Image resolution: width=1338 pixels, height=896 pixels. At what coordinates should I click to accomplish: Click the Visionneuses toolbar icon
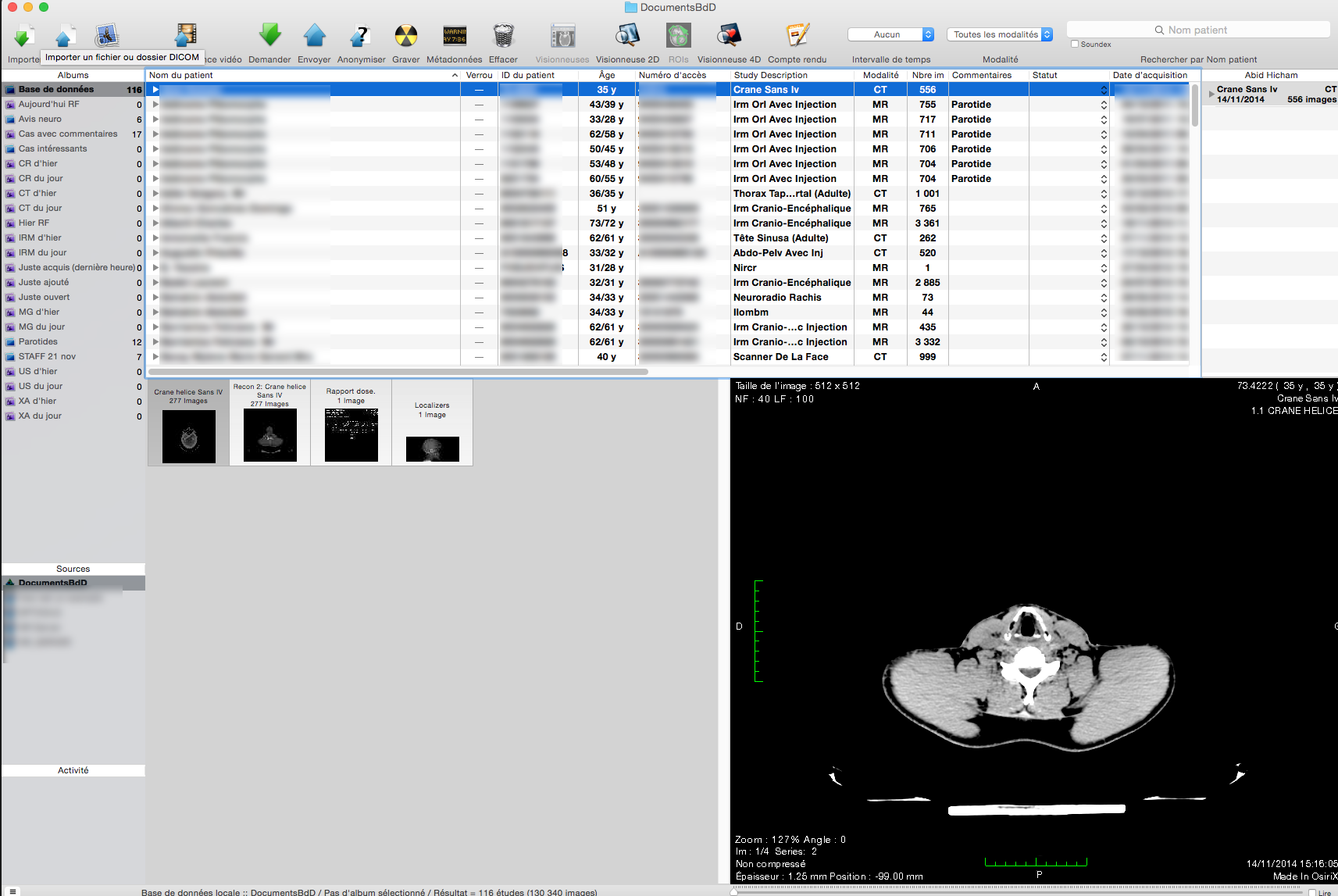[562, 36]
